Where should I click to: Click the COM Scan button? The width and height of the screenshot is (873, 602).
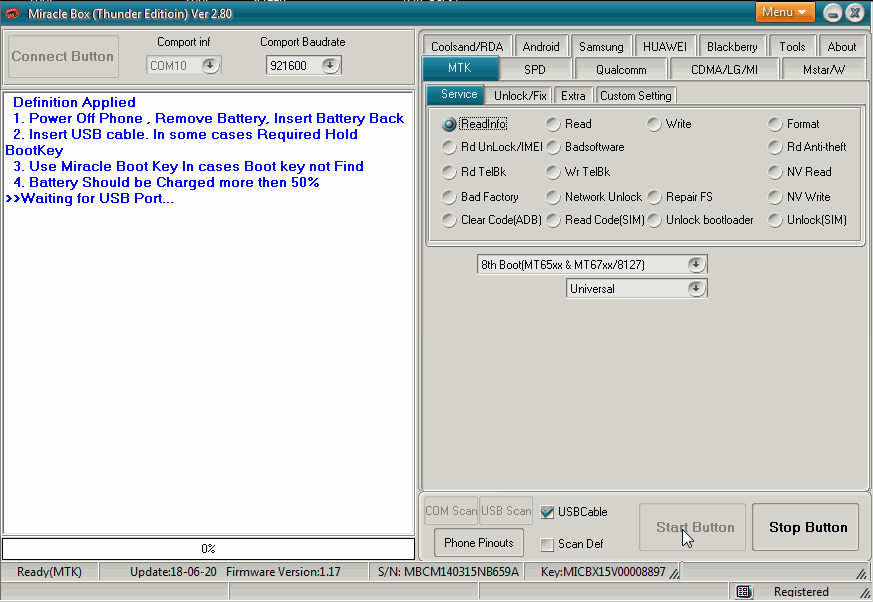(451, 511)
